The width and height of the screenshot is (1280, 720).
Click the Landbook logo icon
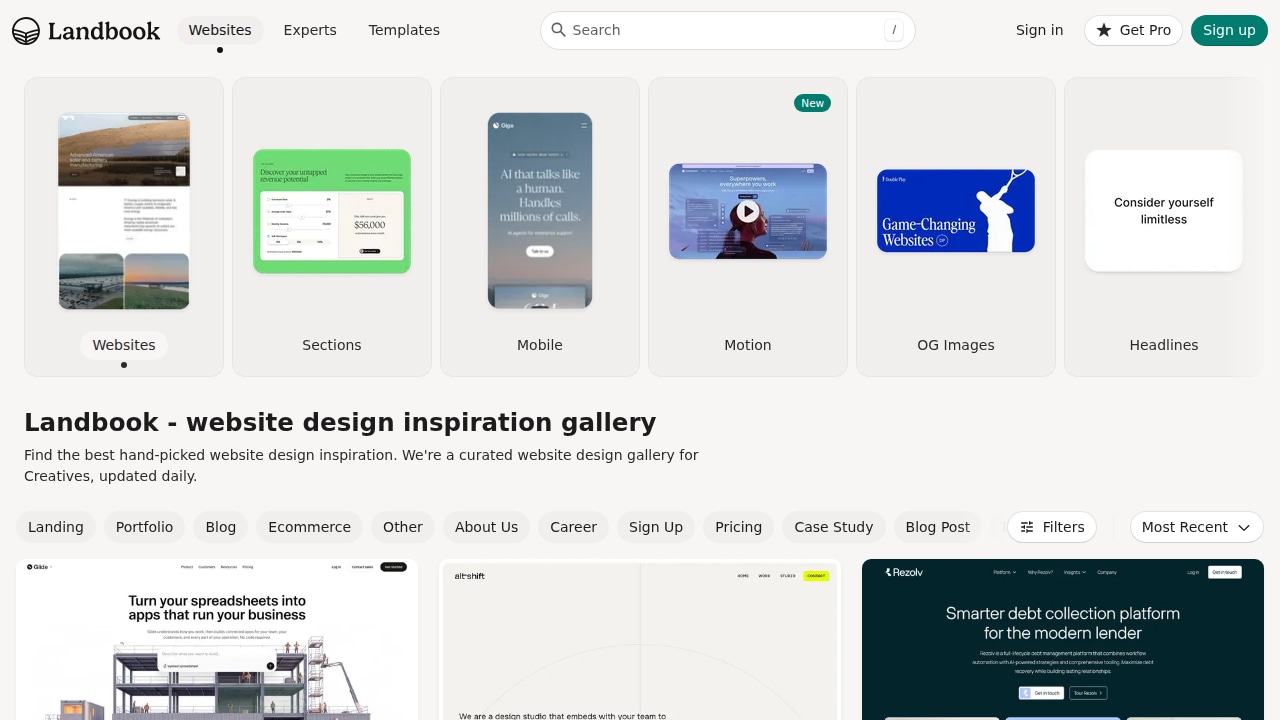(x=26, y=31)
